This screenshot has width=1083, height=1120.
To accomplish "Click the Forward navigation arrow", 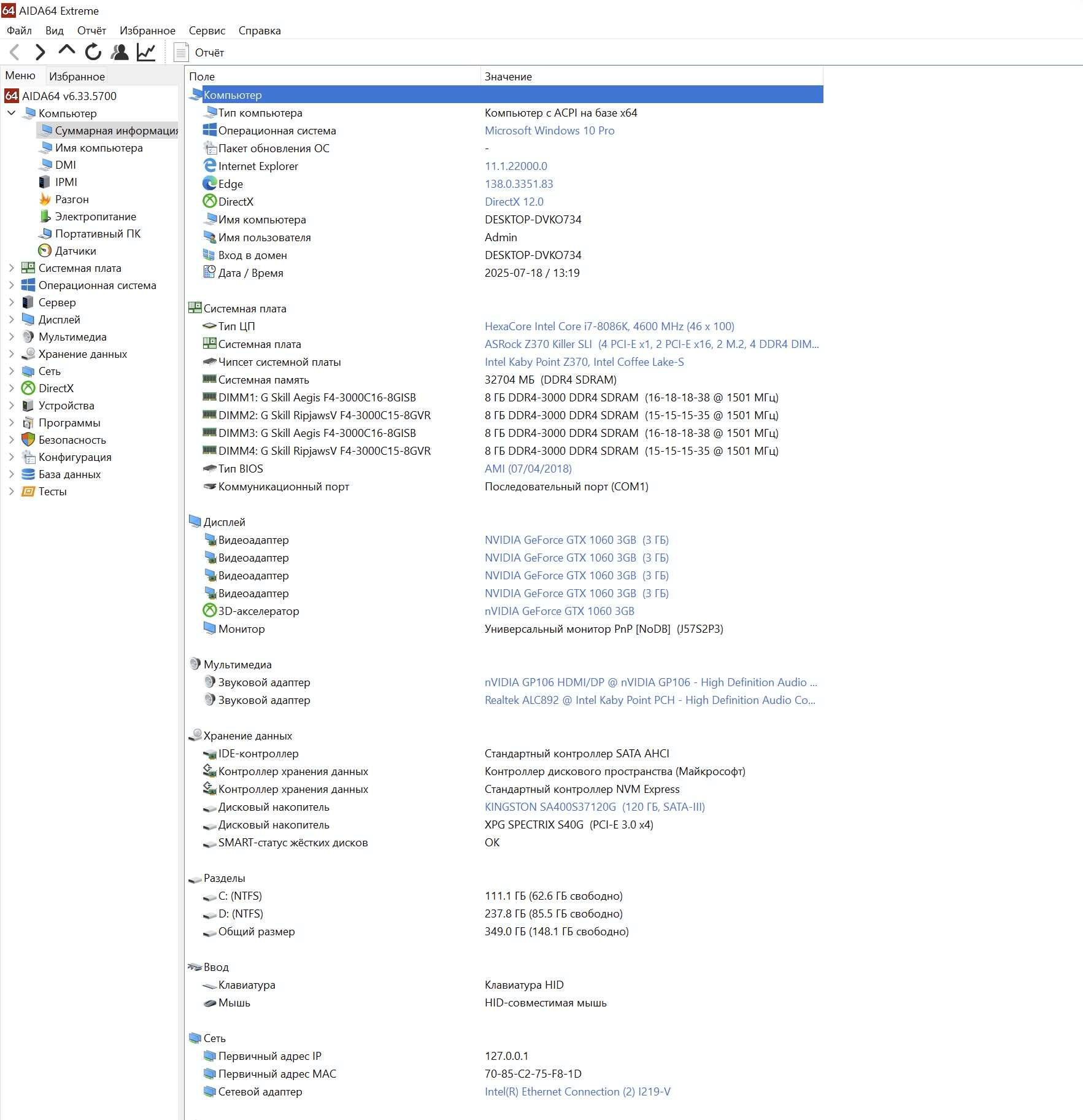I will 40,52.
